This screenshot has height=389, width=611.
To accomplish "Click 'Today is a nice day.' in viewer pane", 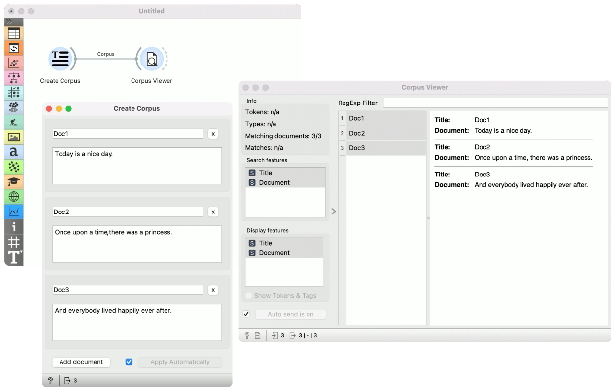I will pos(503,131).
